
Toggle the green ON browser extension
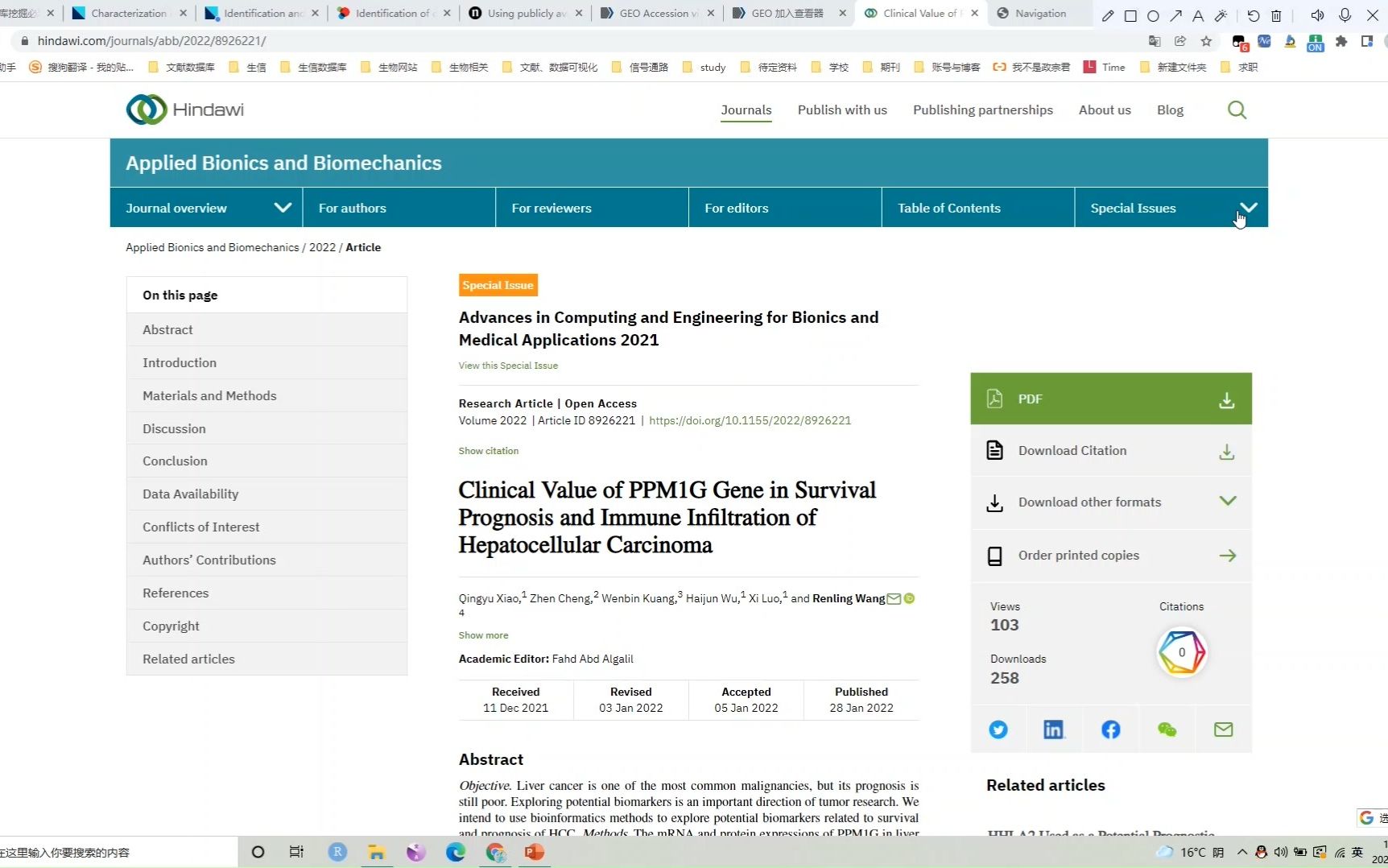click(x=1316, y=43)
